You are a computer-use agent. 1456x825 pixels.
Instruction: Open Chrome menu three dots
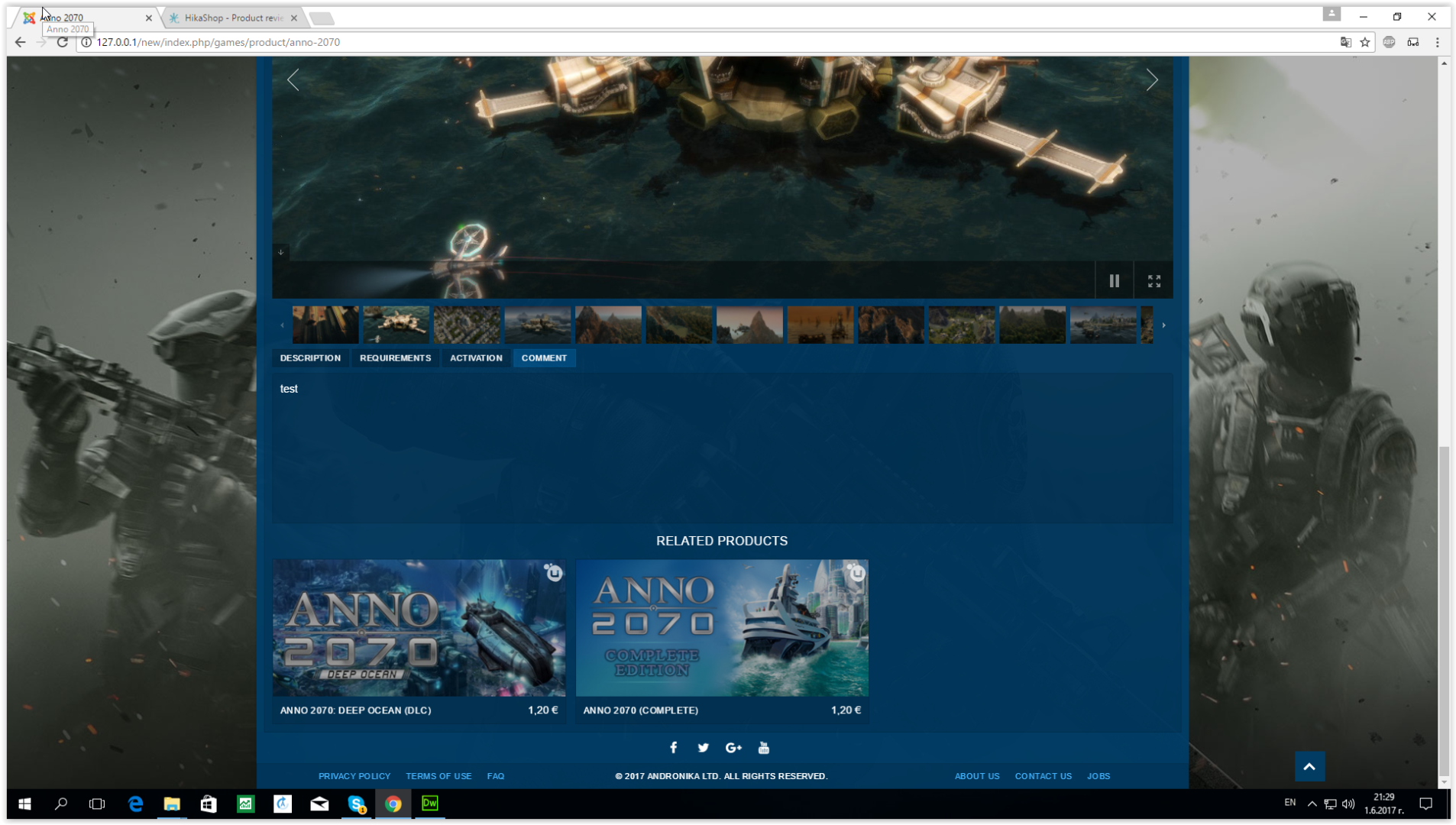(1437, 42)
